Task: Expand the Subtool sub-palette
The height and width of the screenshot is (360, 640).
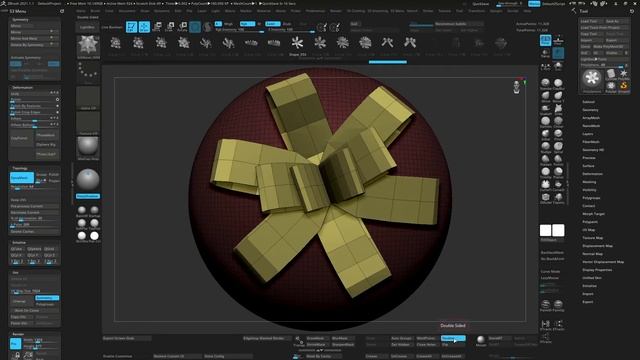Action: 588,102
